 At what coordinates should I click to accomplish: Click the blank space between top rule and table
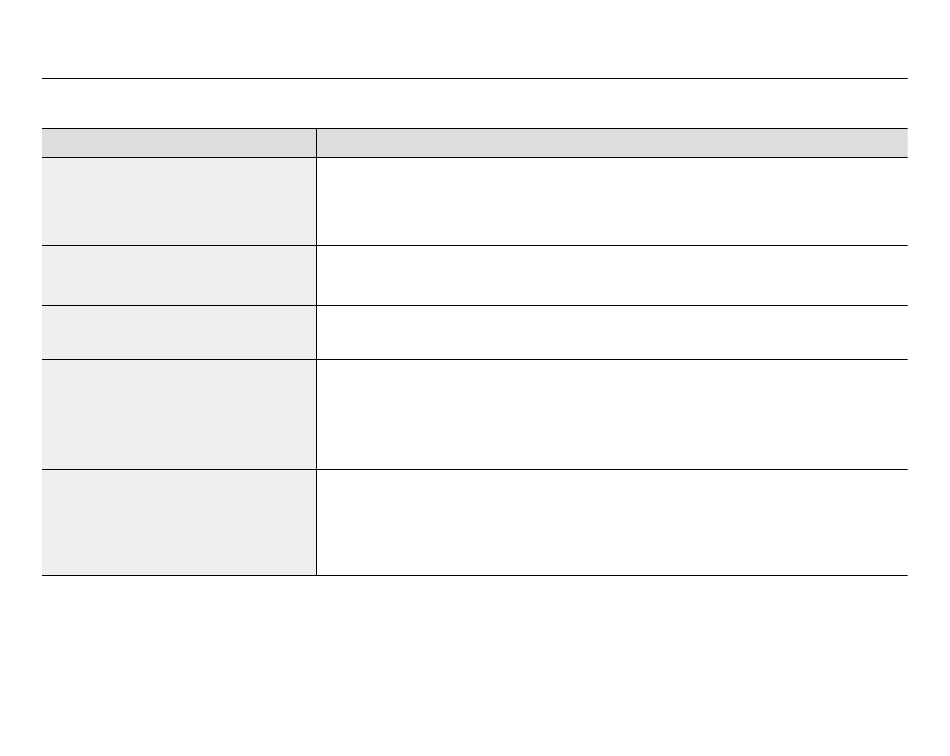tap(474, 104)
